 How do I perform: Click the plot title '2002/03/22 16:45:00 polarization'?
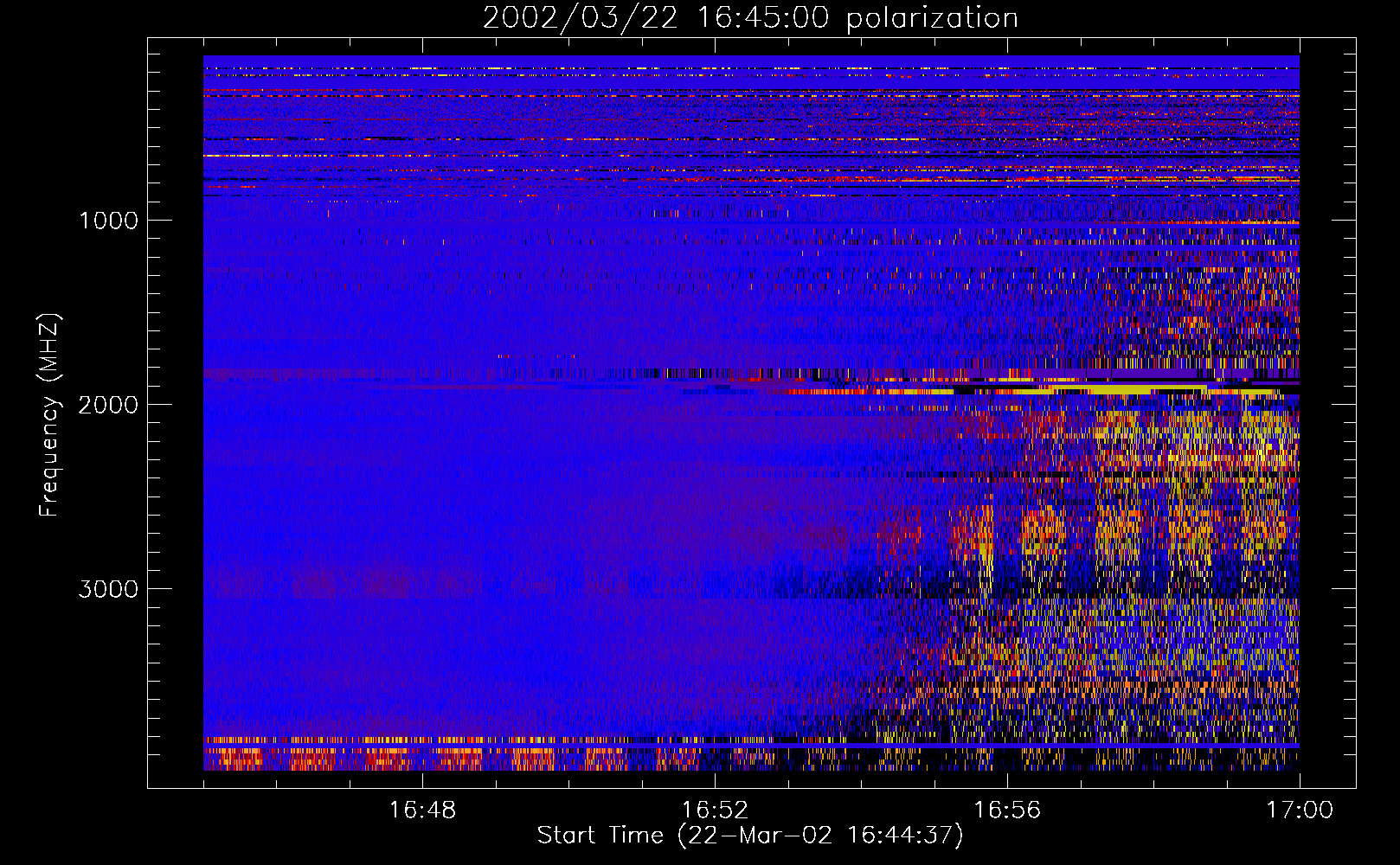coord(750,18)
